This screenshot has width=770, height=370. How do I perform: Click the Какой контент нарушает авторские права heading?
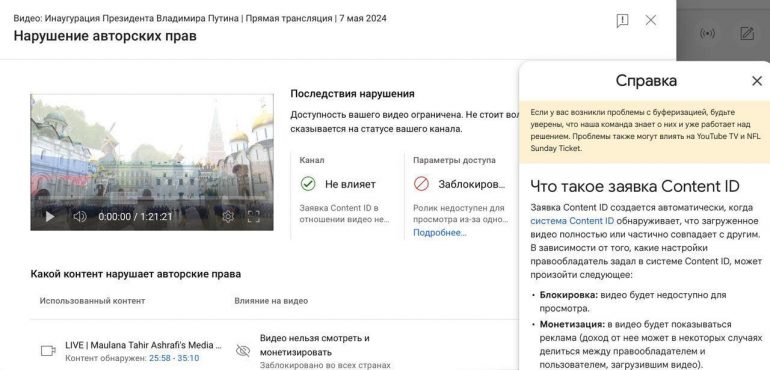tap(136, 274)
